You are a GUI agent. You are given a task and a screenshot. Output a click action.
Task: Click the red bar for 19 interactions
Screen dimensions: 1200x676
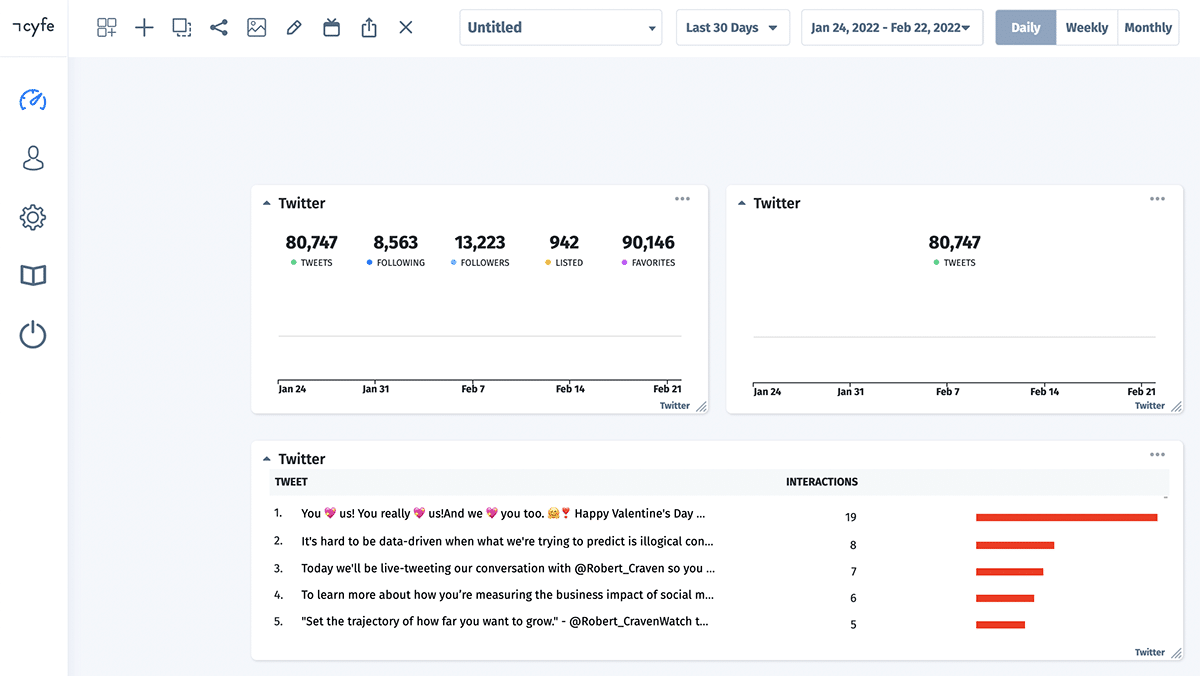(x=1066, y=517)
